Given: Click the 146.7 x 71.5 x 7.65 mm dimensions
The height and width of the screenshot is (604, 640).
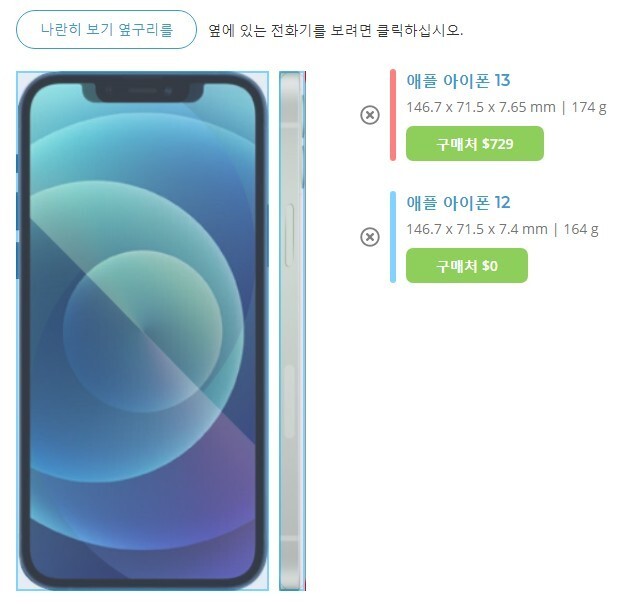Looking at the screenshot, I should coord(481,107).
